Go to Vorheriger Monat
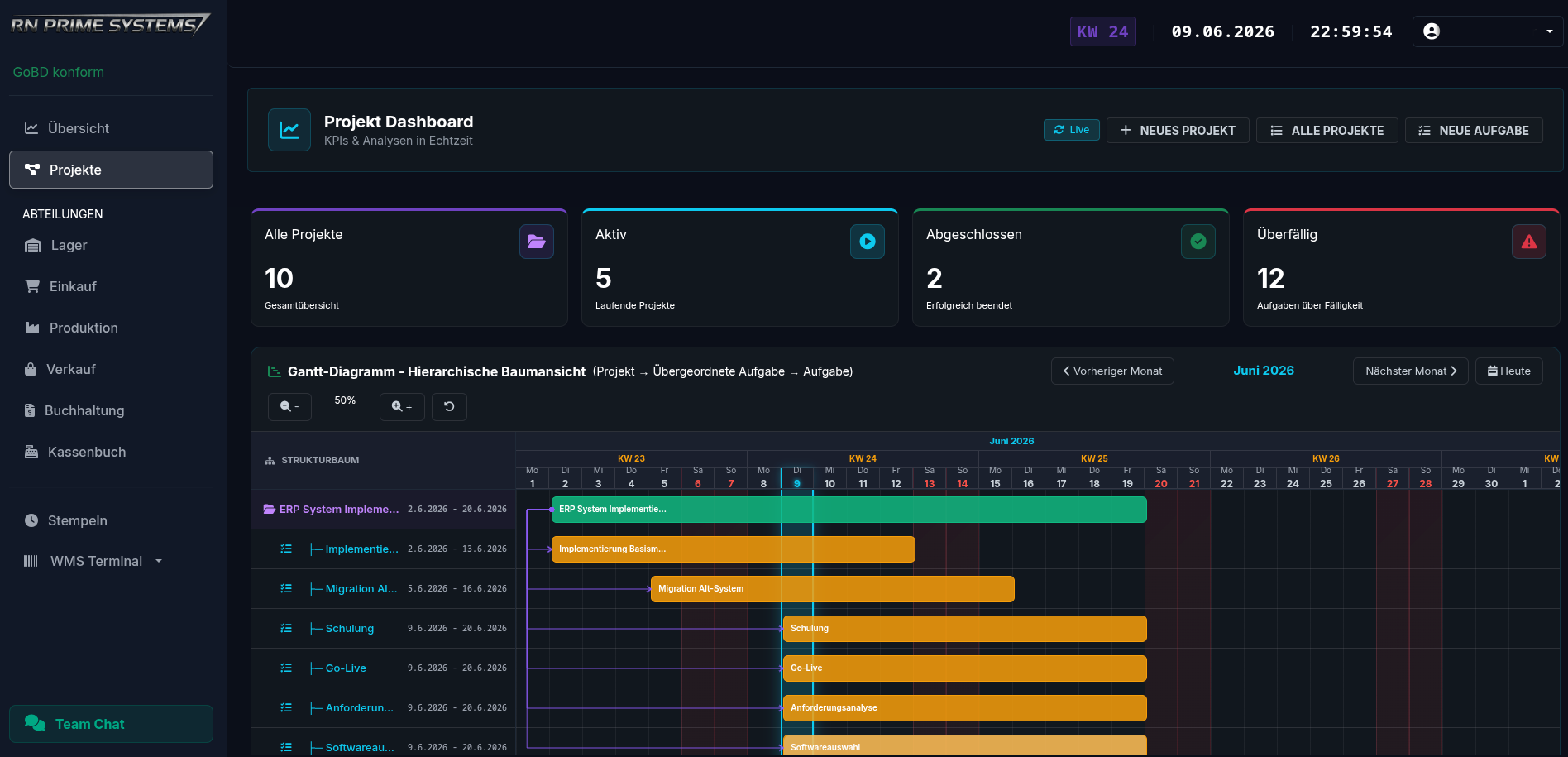This screenshot has width=1568, height=757. [x=1112, y=371]
